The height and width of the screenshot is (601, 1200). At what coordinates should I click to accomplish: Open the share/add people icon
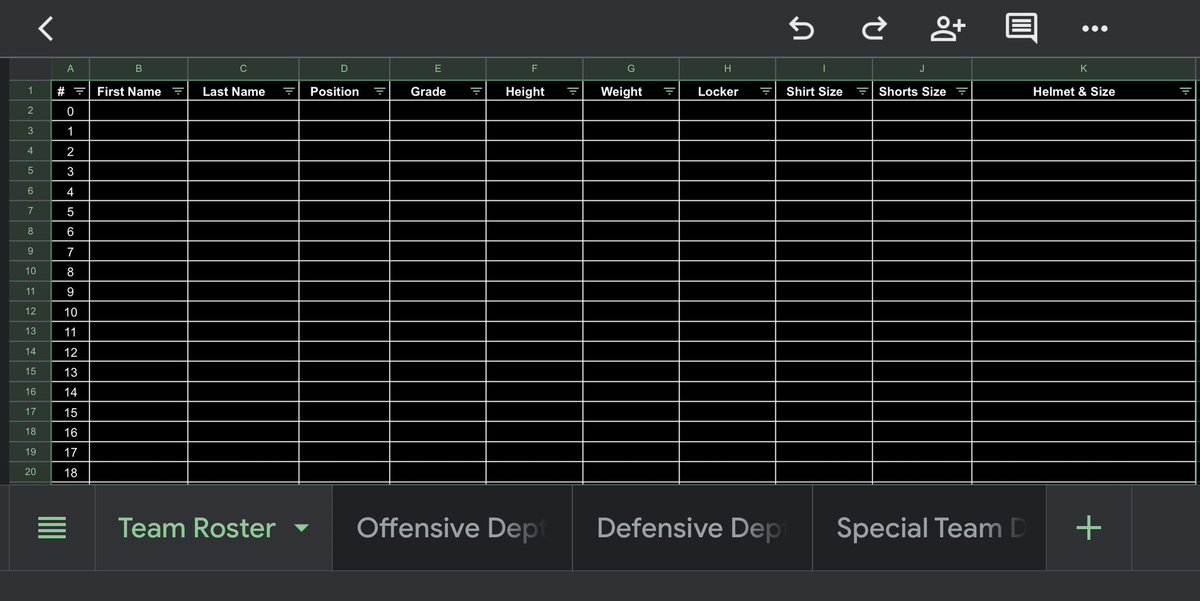pyautogui.click(x=947, y=29)
